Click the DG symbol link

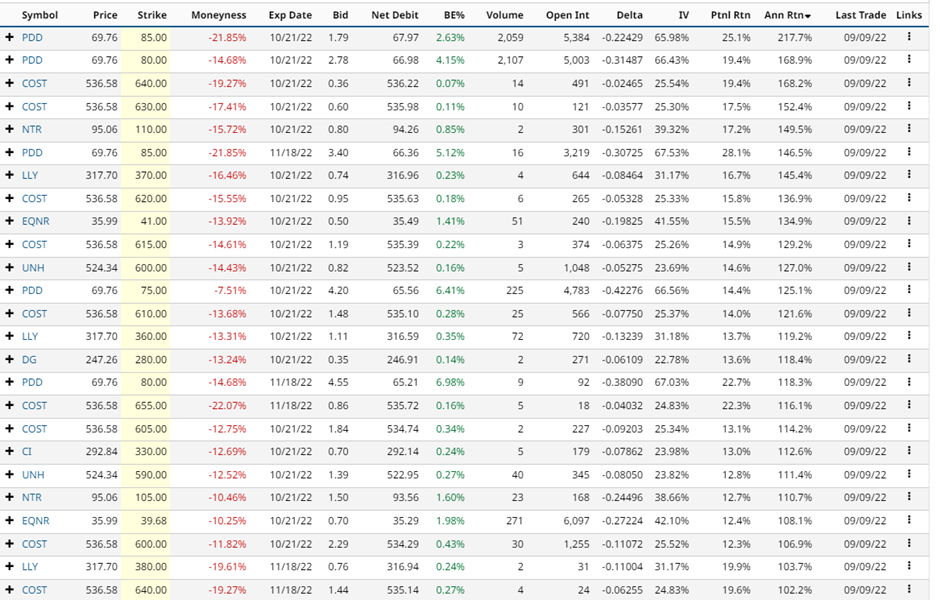(x=28, y=359)
